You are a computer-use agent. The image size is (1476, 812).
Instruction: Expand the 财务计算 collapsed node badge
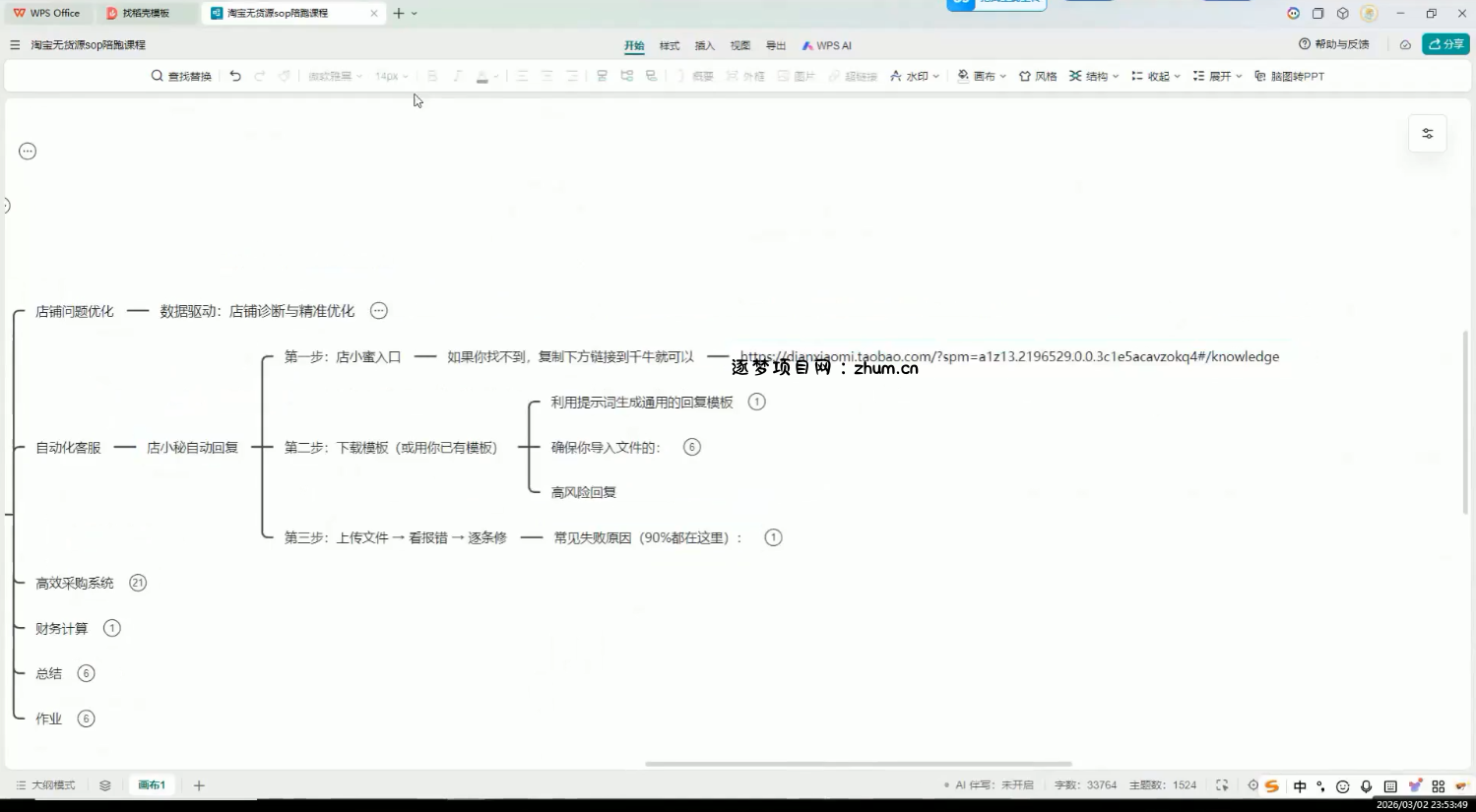click(x=112, y=628)
